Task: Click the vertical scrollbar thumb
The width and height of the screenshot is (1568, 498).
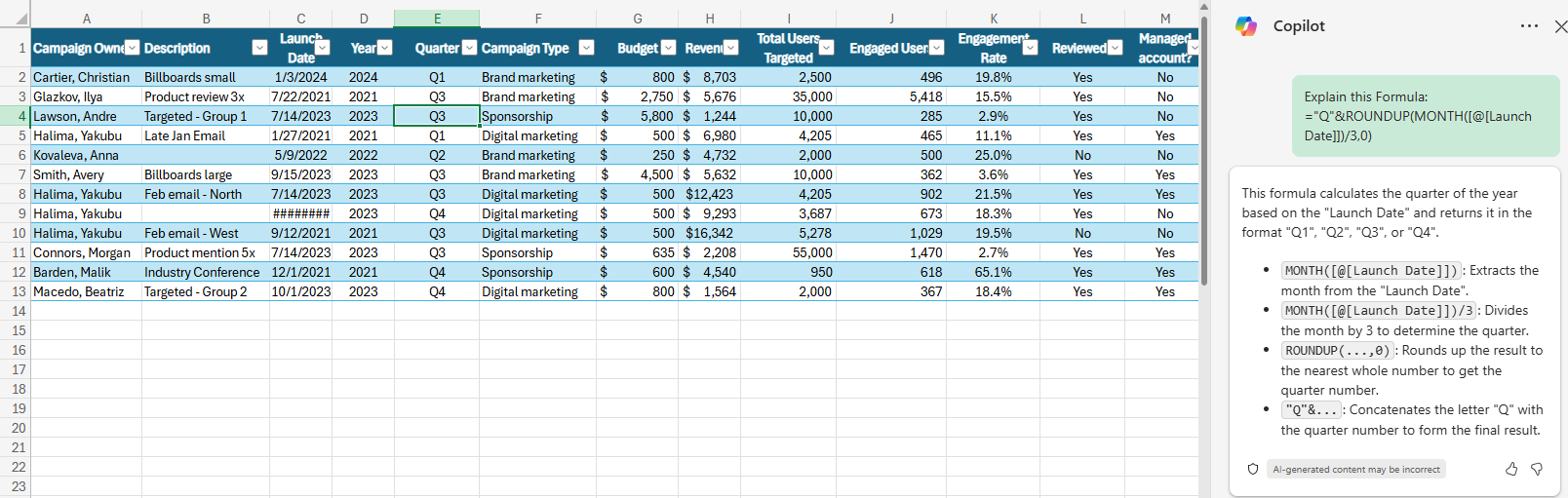Action: coord(1204,151)
